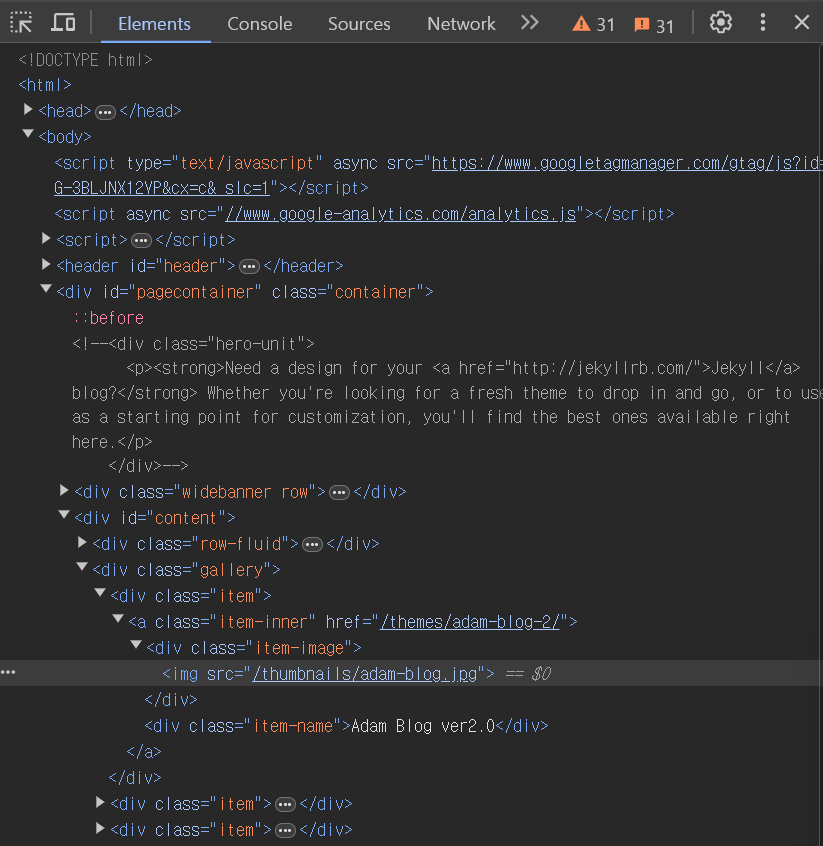Select the "here.</p>" comment line
The width and height of the screenshot is (823, 846).
tap(112, 442)
